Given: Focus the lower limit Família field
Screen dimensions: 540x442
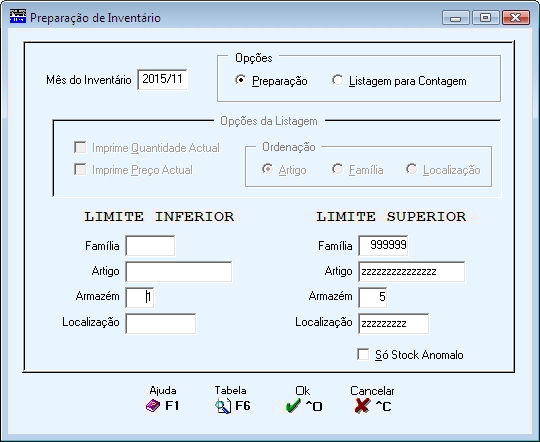Looking at the screenshot, I should 150,246.
